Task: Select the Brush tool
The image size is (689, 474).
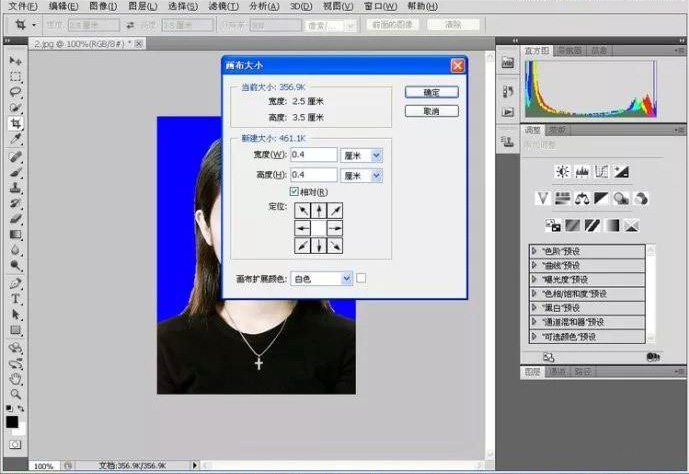Action: (15, 172)
